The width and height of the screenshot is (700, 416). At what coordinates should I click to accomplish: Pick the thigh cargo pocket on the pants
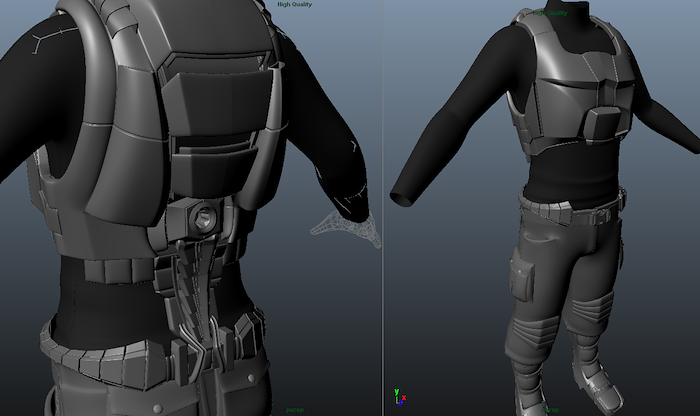pyautogui.click(x=522, y=275)
